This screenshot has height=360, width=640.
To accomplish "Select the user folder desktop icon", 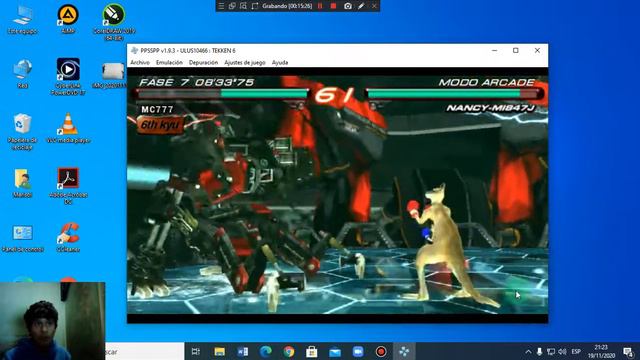I will pos(22,183).
